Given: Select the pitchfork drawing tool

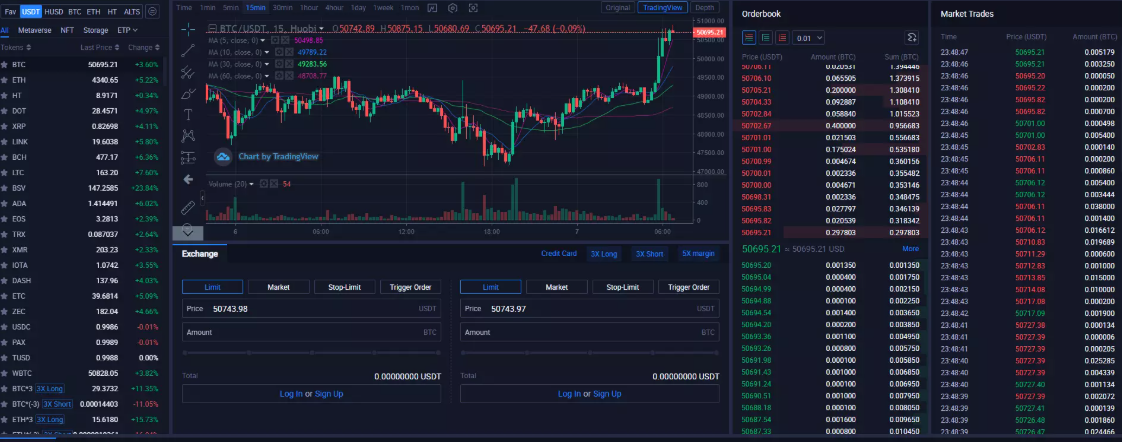Looking at the screenshot, I should point(188,72).
